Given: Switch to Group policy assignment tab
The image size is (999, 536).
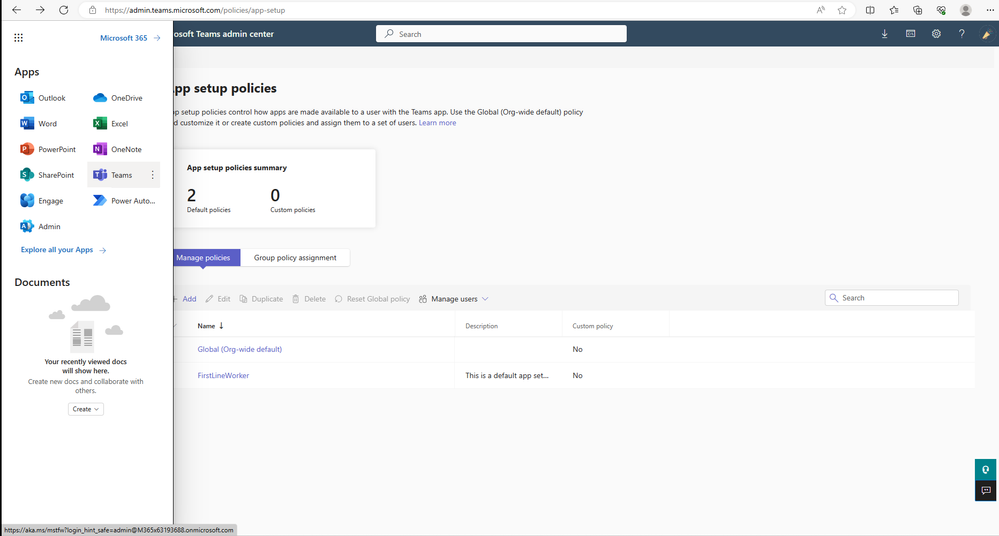Looking at the screenshot, I should point(295,257).
